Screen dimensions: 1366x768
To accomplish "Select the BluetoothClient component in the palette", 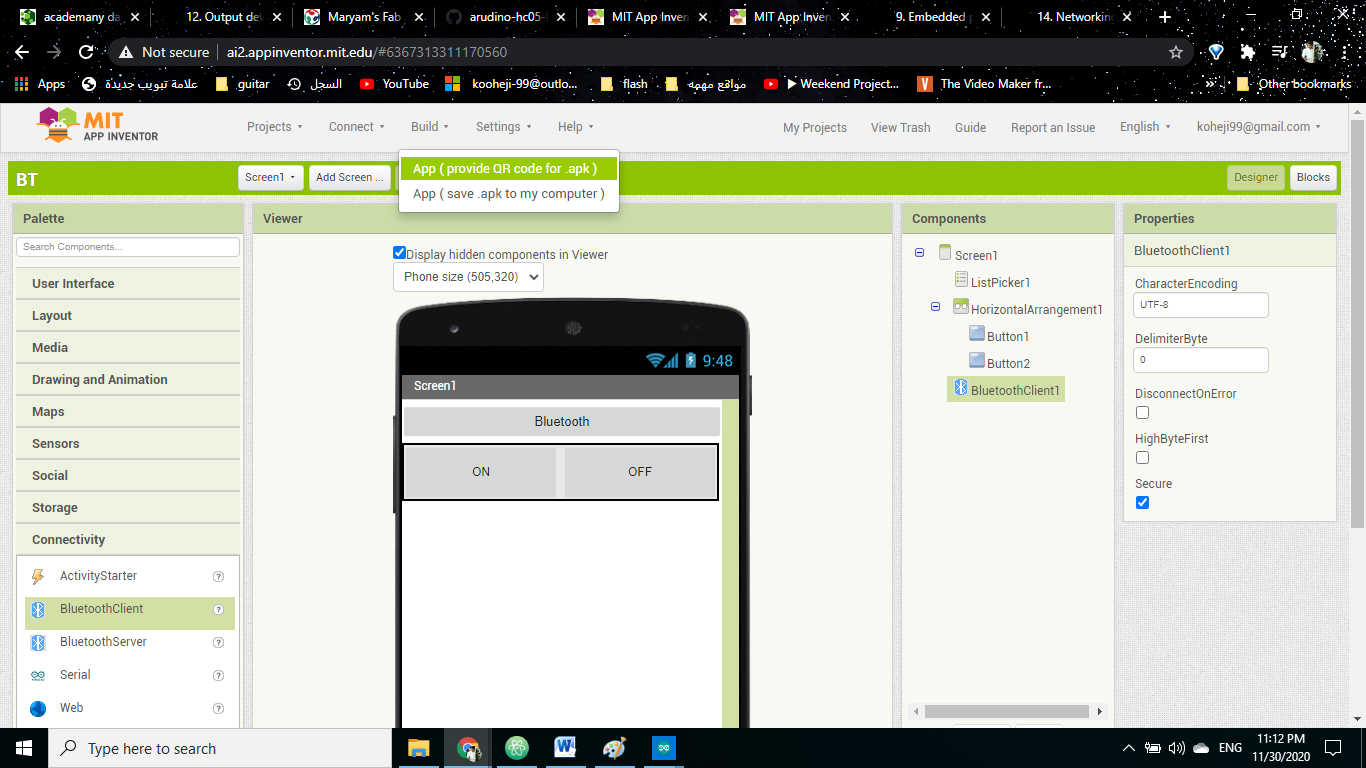I will click(100, 608).
